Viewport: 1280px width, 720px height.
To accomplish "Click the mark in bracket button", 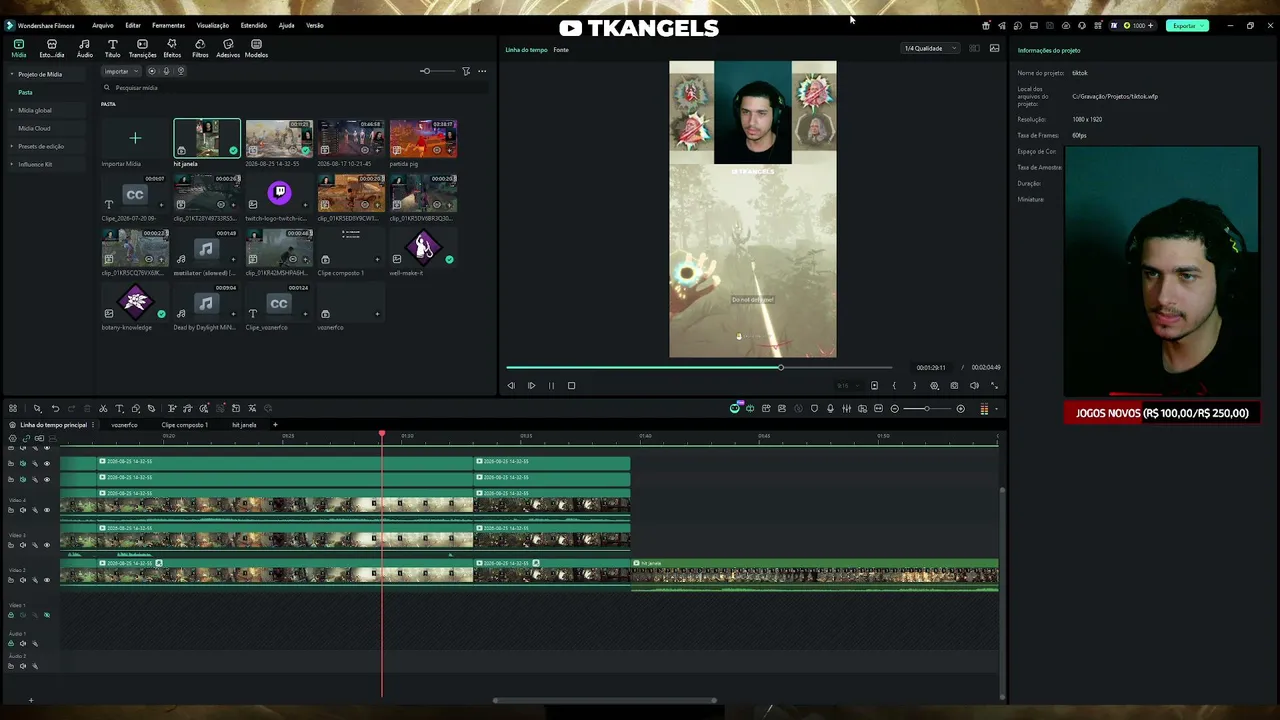I will click(x=894, y=385).
